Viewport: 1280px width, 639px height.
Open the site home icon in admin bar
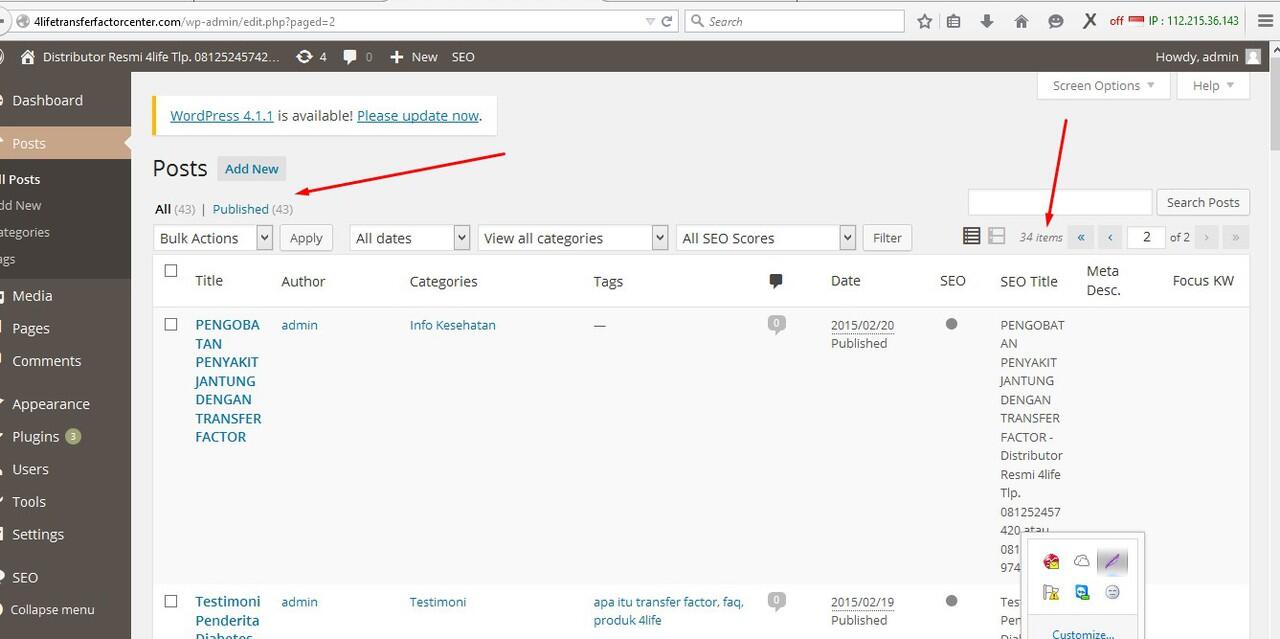(28, 57)
